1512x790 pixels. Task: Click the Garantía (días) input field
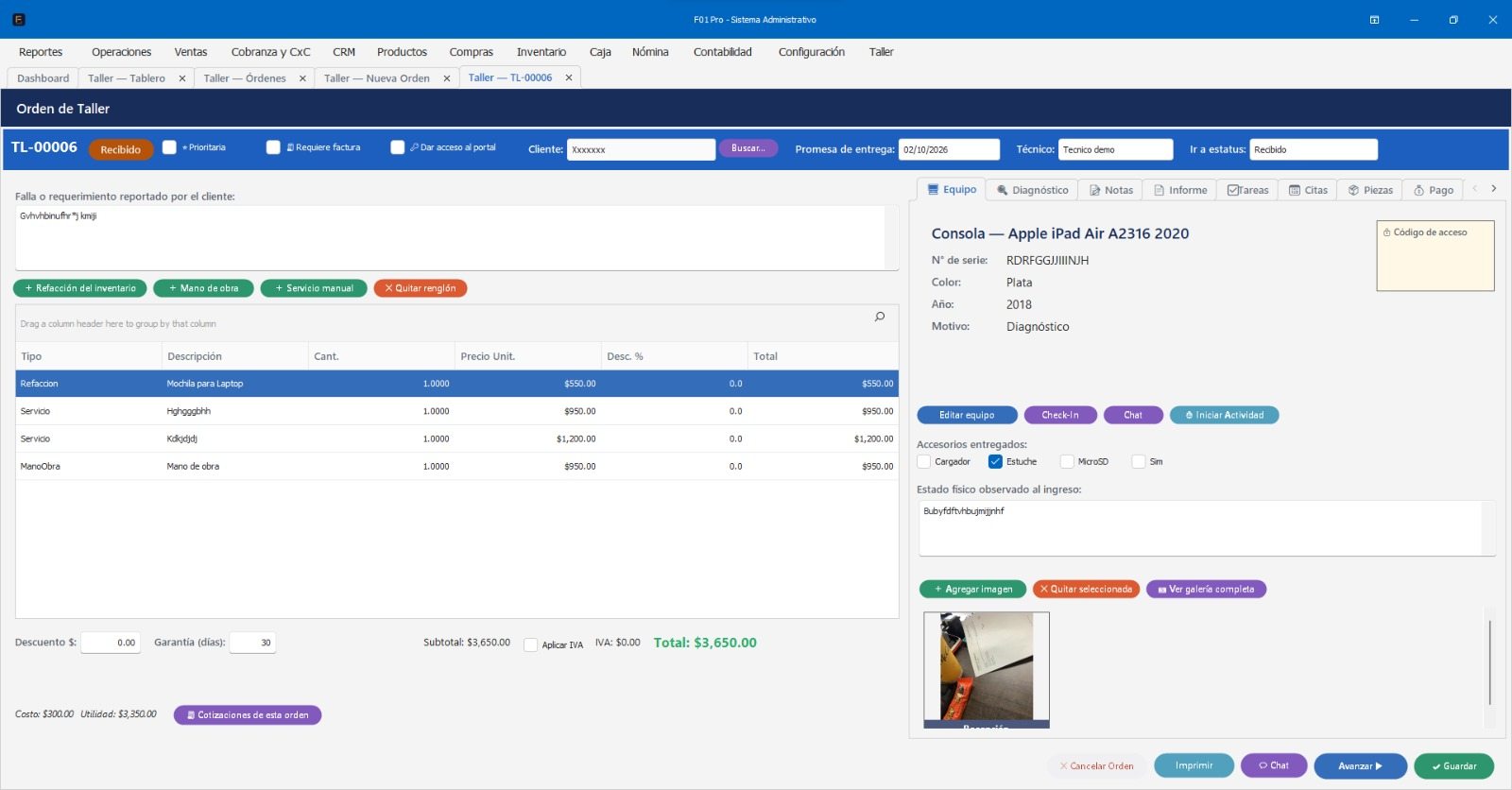click(253, 643)
